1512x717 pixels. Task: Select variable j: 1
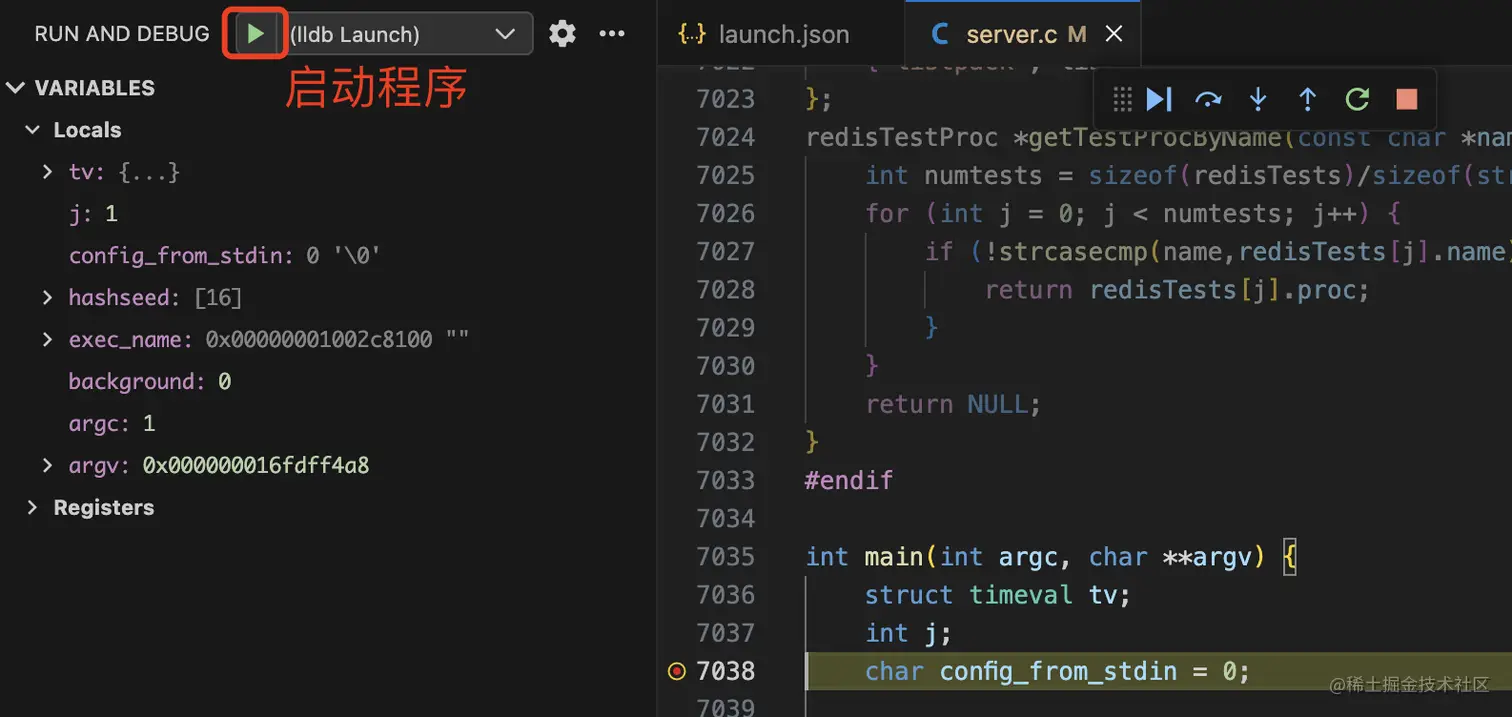(x=93, y=214)
